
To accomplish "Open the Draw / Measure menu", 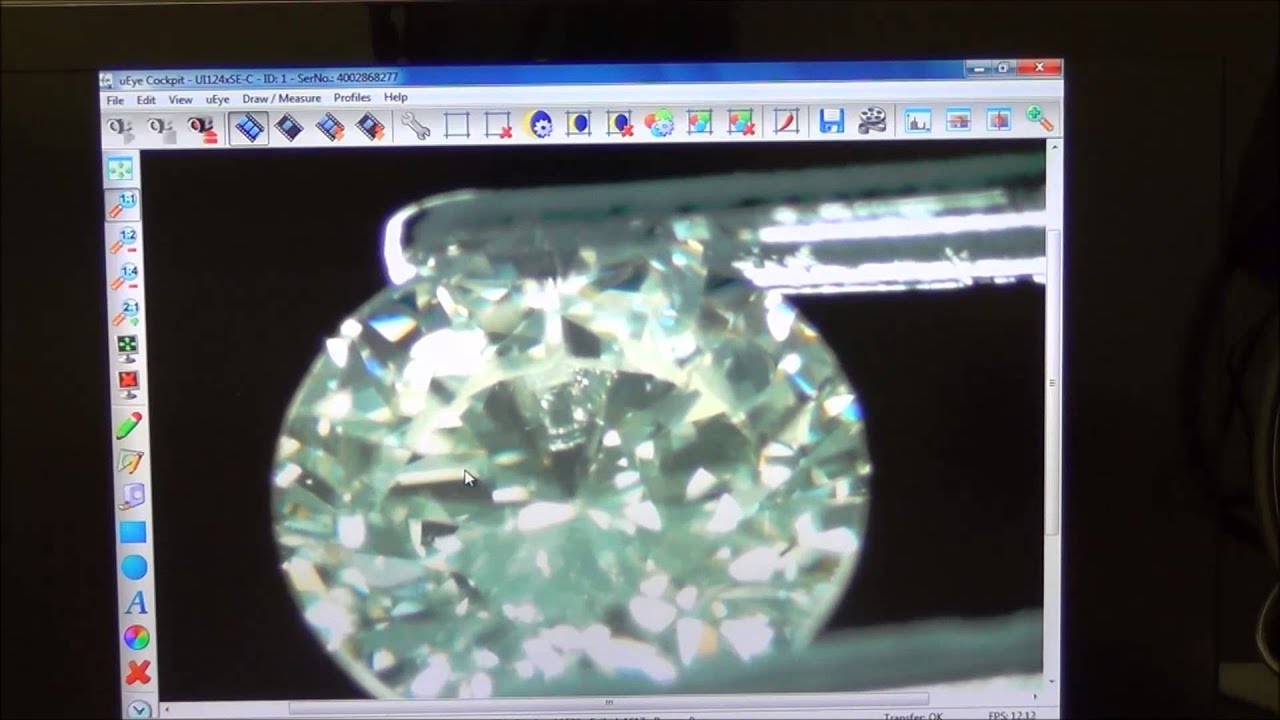I will [281, 99].
